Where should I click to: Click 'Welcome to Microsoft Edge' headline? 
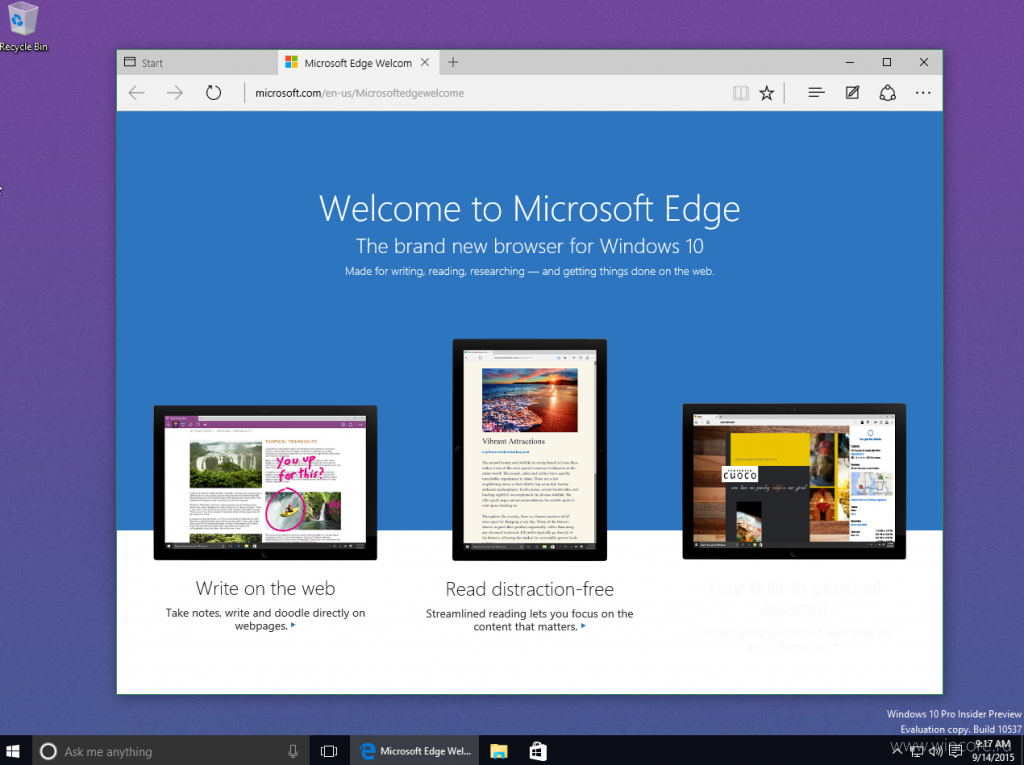click(x=530, y=209)
